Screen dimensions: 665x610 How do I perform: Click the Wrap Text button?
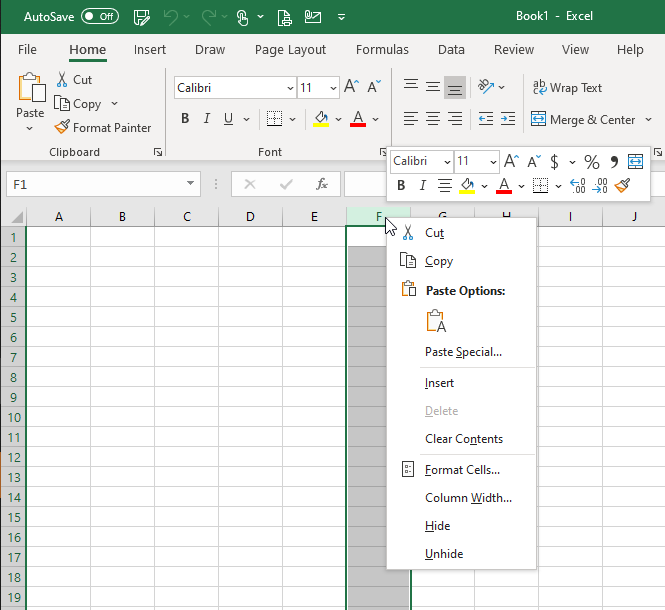click(x=567, y=88)
